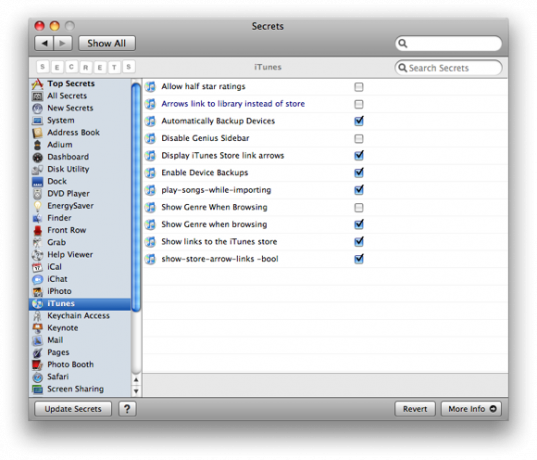Enable Allow half star ratings checkbox
Viewport: 537px width, 460px height.
point(359,87)
